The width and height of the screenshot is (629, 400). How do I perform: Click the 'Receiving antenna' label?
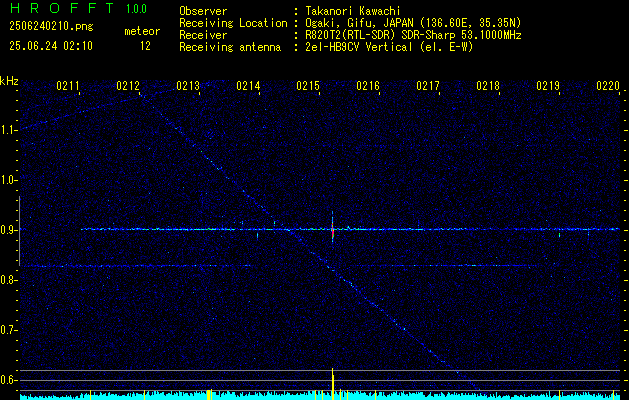(x=230, y=47)
